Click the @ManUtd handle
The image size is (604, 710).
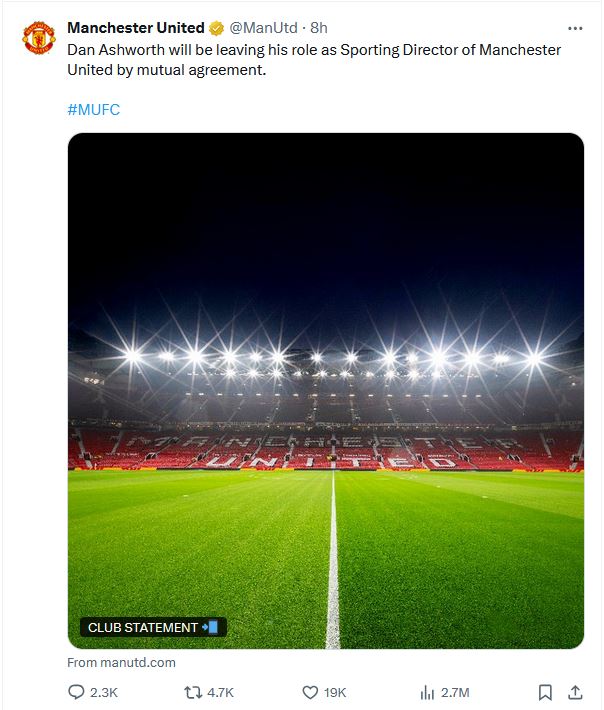click(264, 28)
